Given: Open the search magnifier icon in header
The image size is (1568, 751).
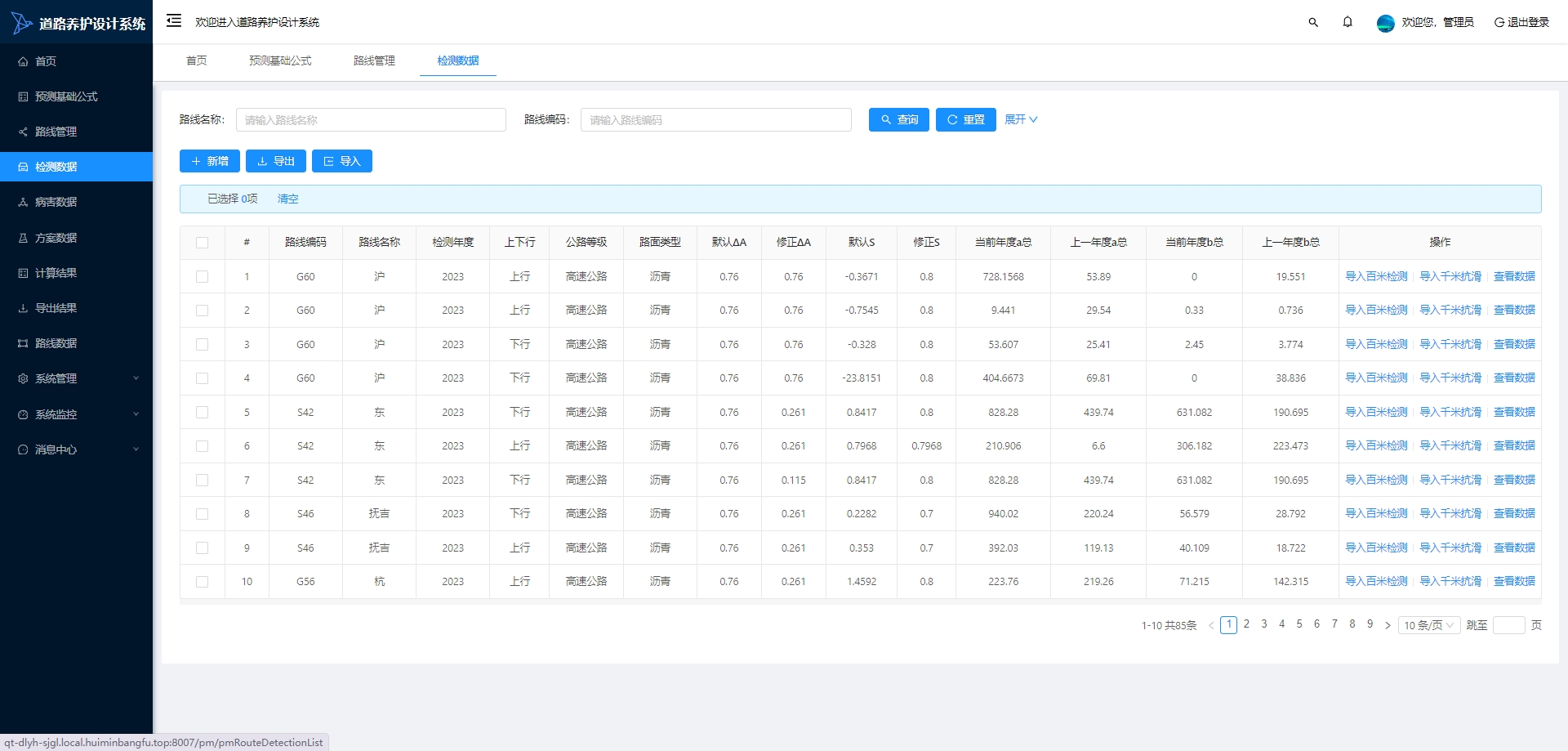Looking at the screenshot, I should coord(1313,22).
